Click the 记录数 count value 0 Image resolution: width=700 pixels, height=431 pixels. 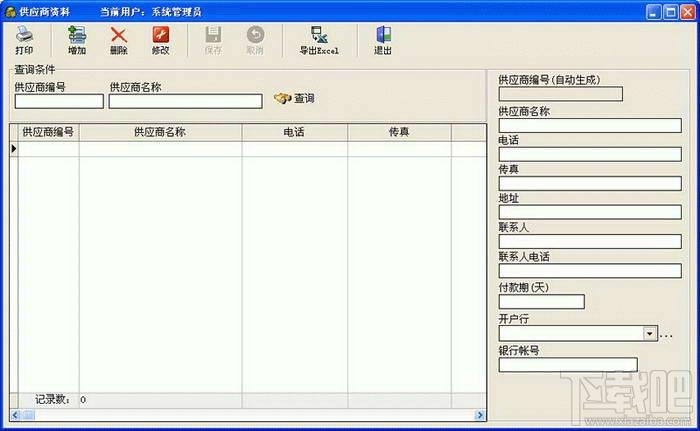(83, 400)
